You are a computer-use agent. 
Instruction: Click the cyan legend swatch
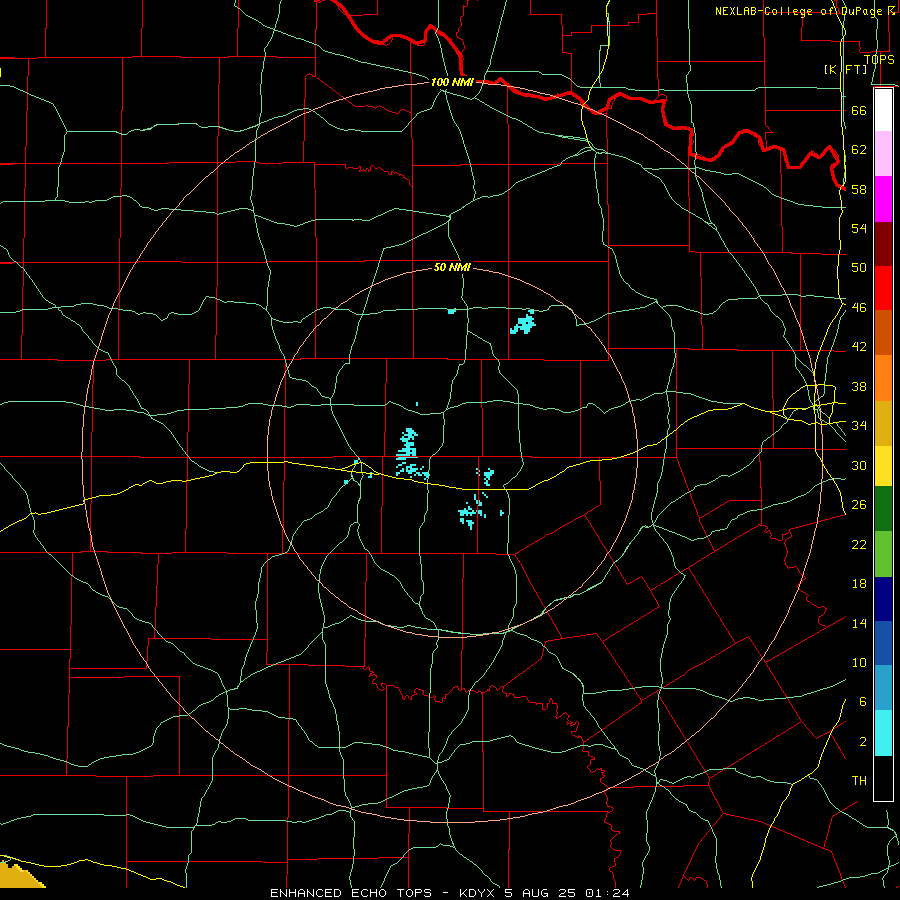[883, 733]
